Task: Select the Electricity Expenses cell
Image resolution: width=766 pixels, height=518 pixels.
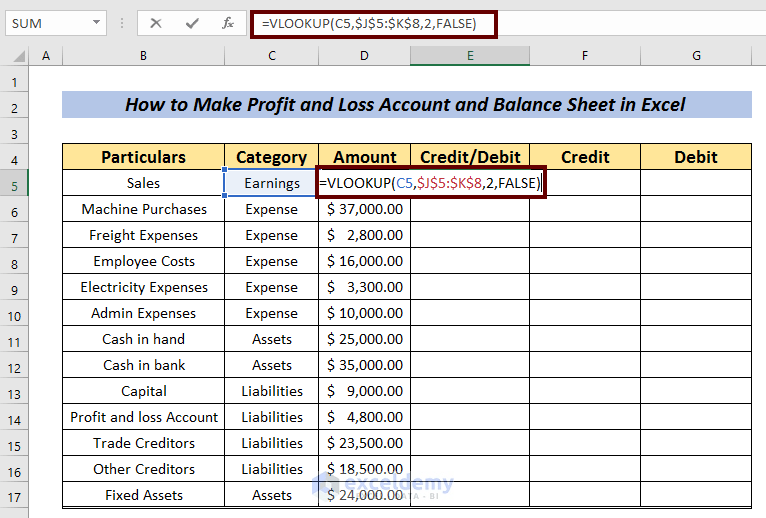Action: point(144,286)
